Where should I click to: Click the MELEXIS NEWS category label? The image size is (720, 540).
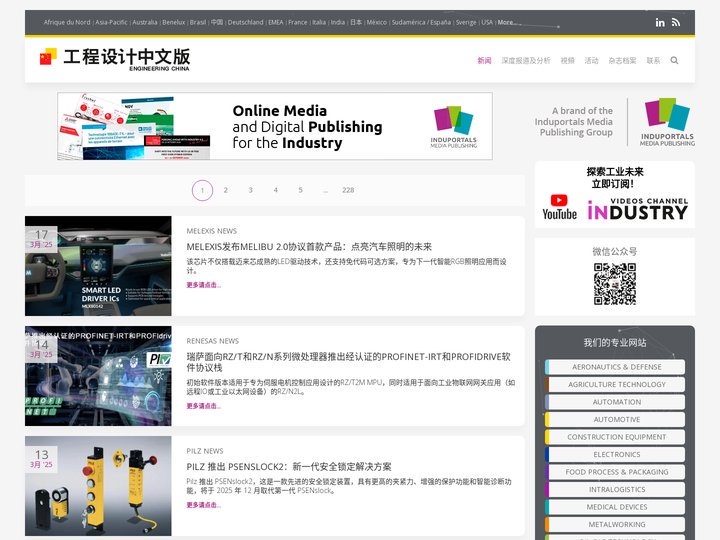click(212, 231)
